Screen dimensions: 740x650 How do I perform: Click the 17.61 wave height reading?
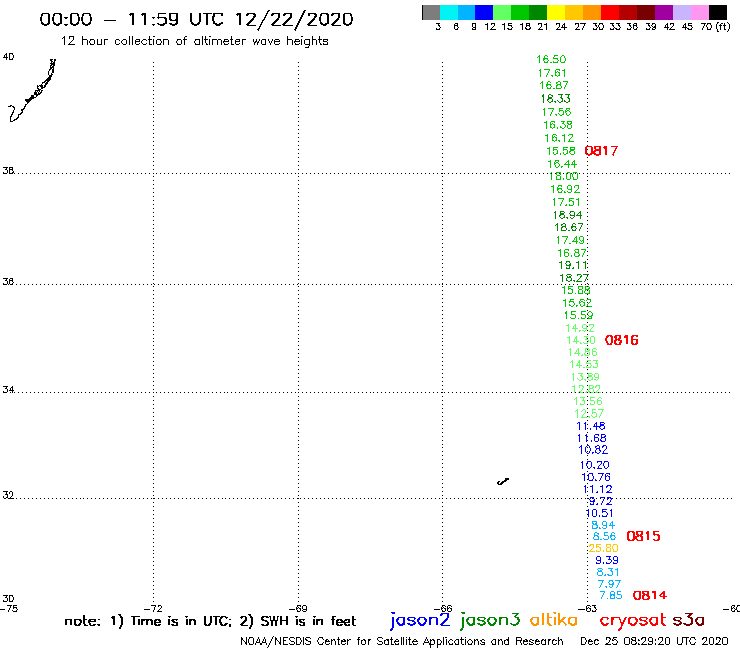click(552, 73)
